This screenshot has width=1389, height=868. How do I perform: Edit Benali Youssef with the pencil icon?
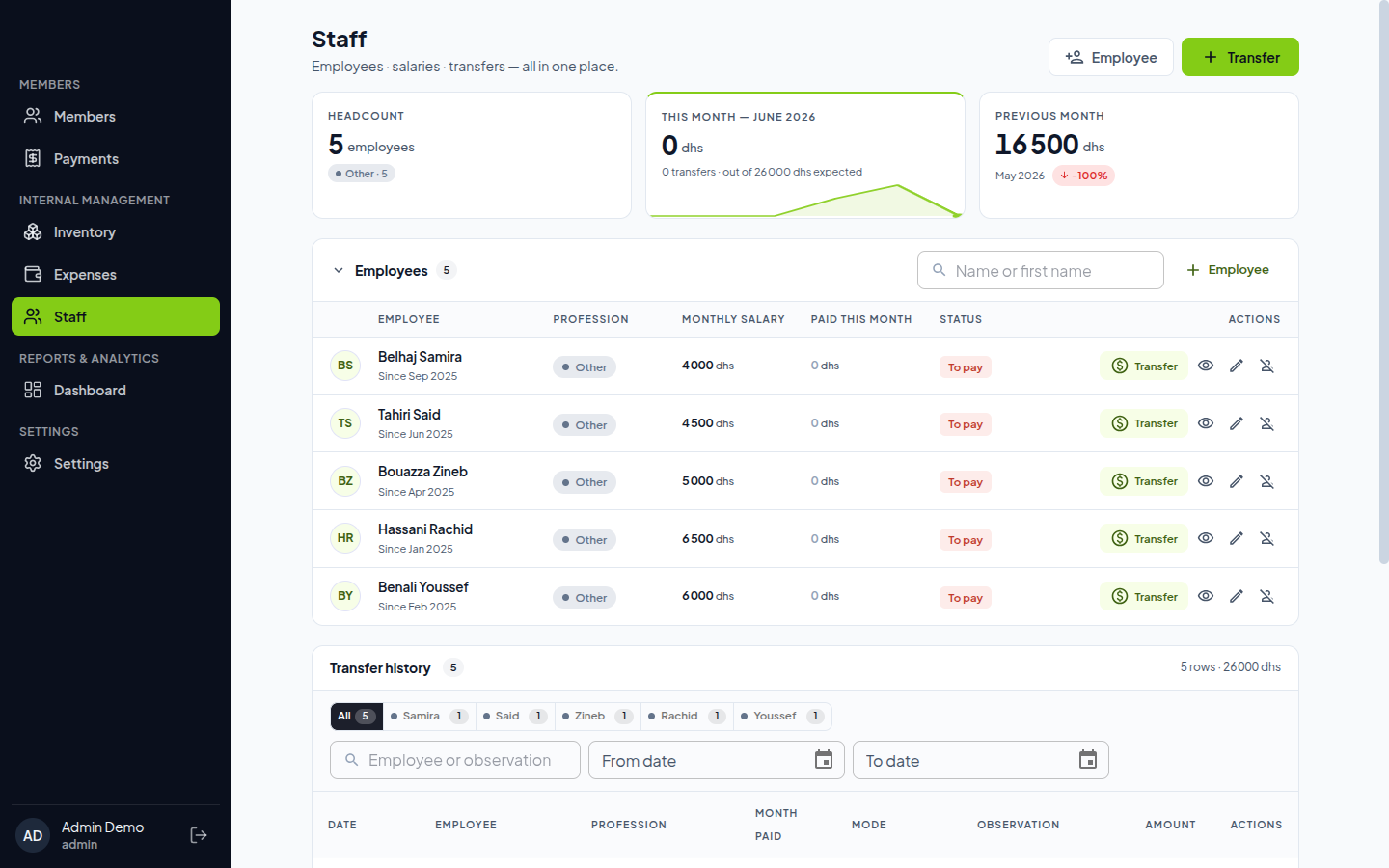(x=1237, y=596)
